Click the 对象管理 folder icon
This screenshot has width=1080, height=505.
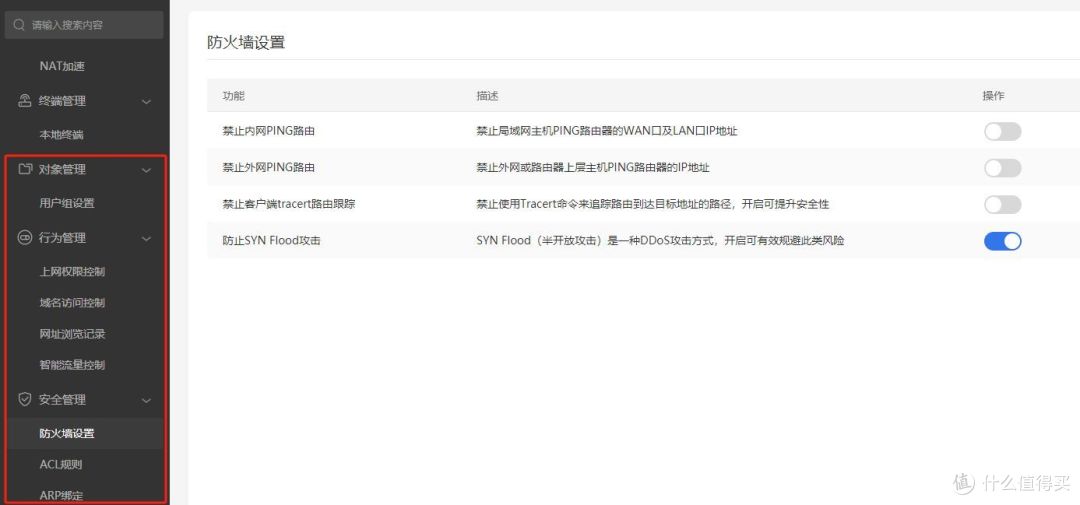tap(25, 169)
